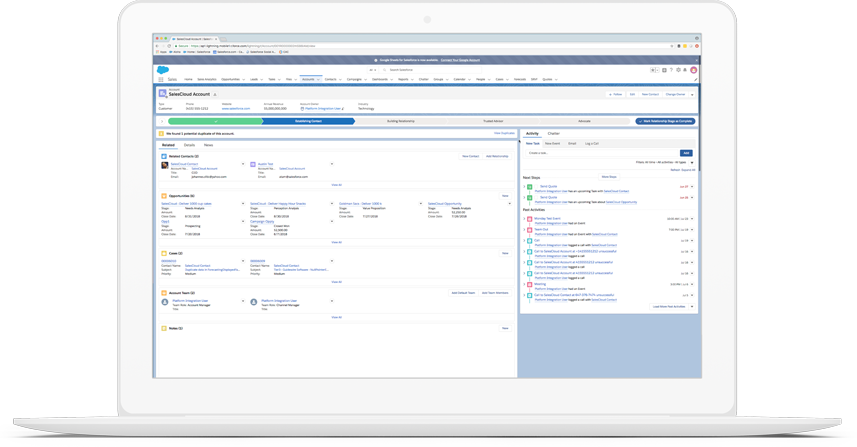Open the record actions dropdown beside Change Owner
This screenshot has width=857, height=447.
point(692,95)
